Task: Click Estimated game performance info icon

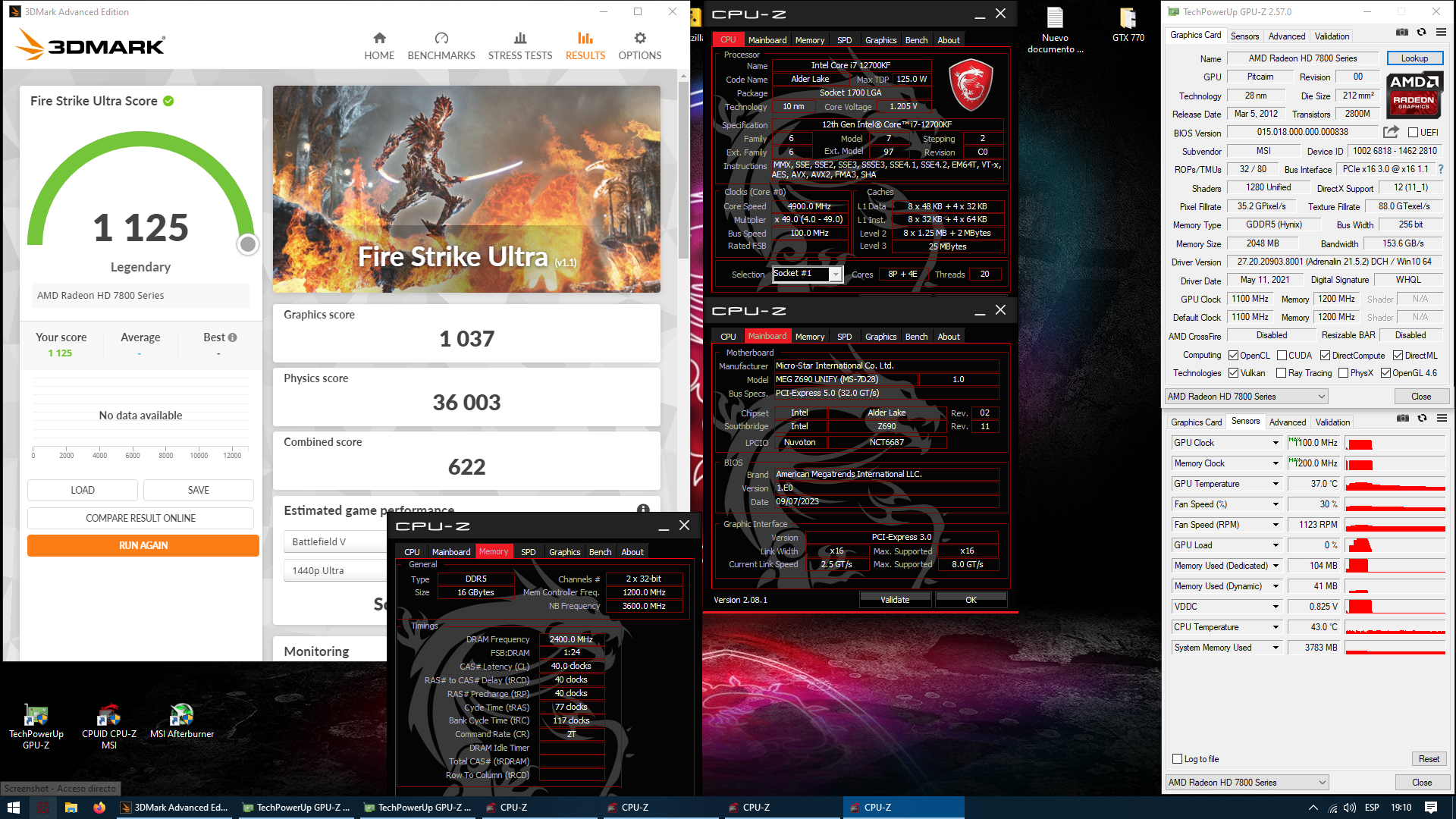Action: (x=643, y=510)
